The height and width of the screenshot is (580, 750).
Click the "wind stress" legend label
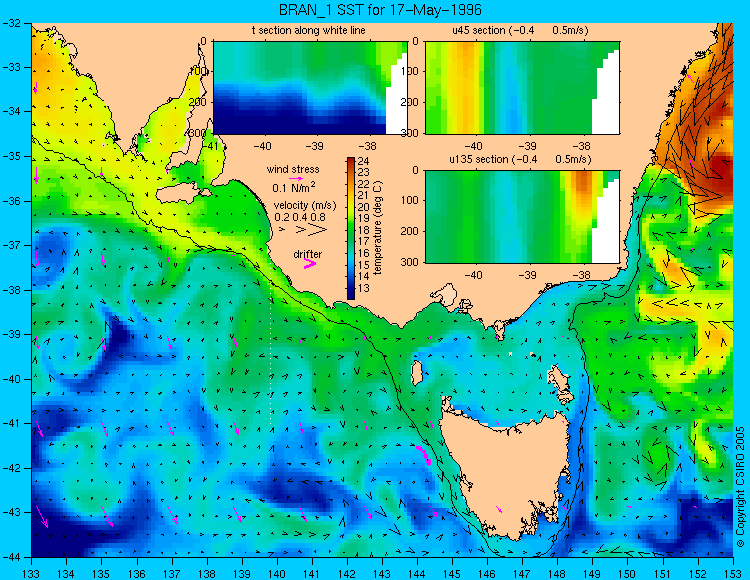click(x=293, y=169)
